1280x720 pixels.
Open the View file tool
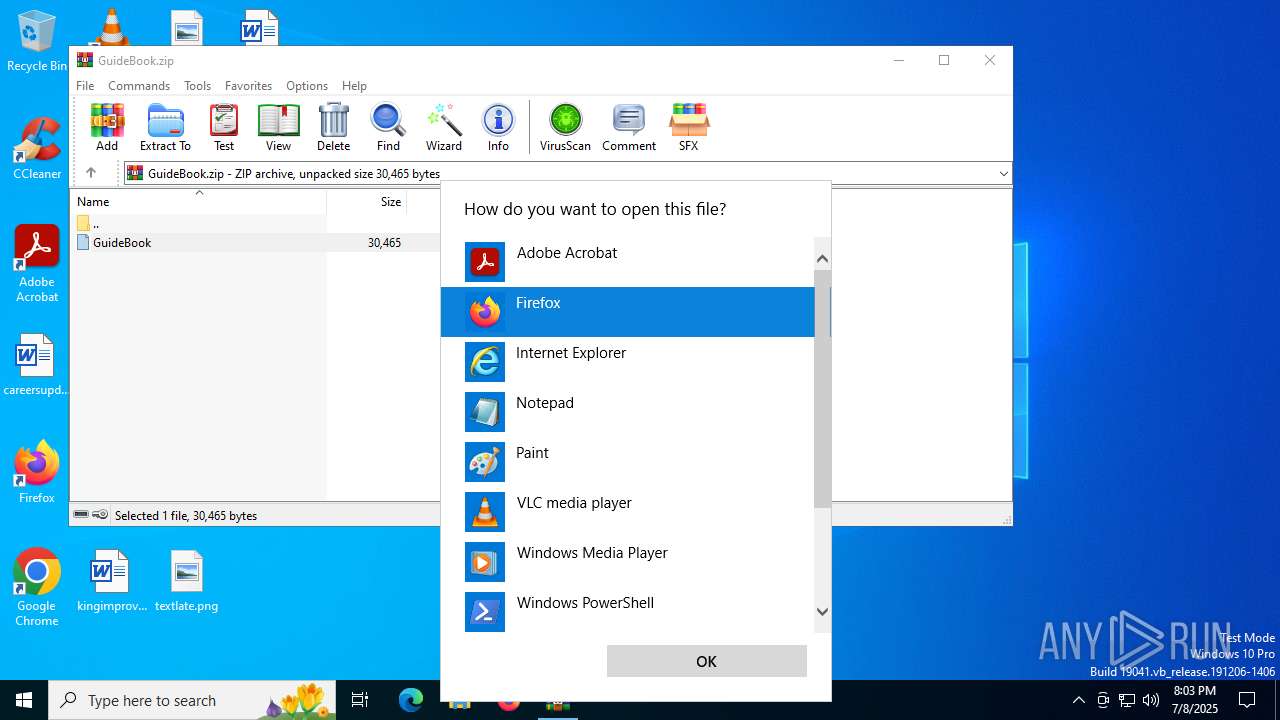click(278, 127)
